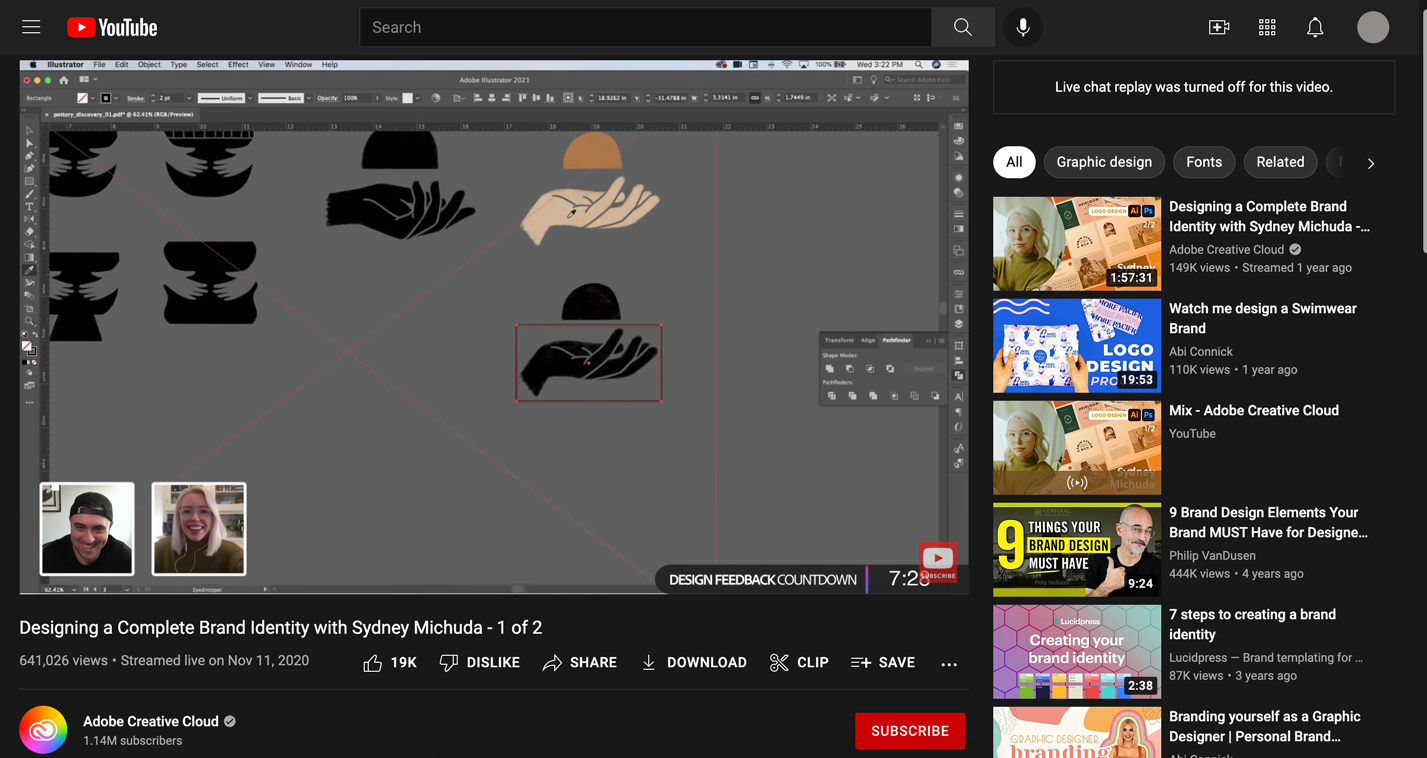Open the SHARE arrow option
The height and width of the screenshot is (758, 1427).
(579, 662)
